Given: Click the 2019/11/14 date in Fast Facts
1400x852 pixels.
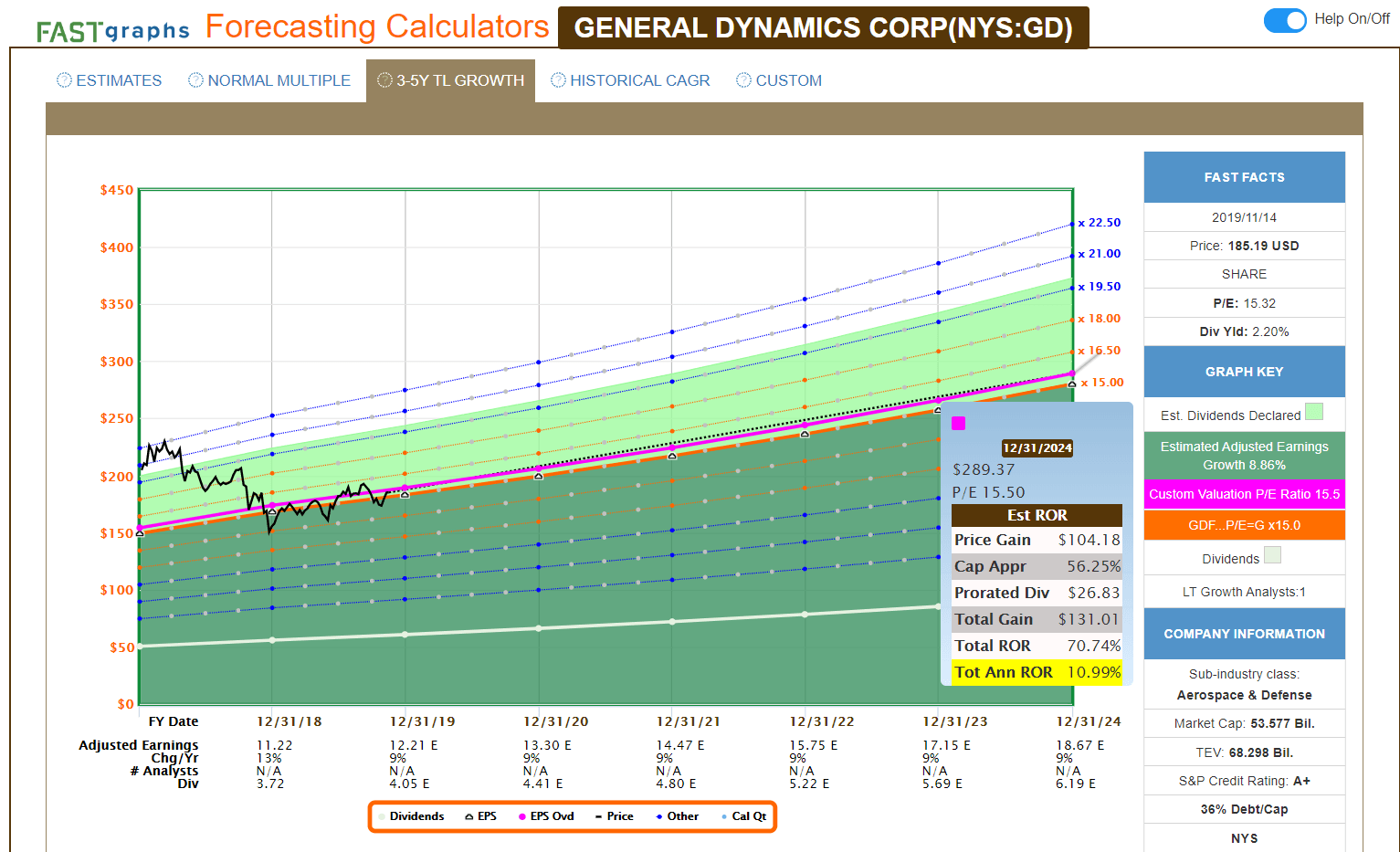Looking at the screenshot, I should coord(1244,217).
